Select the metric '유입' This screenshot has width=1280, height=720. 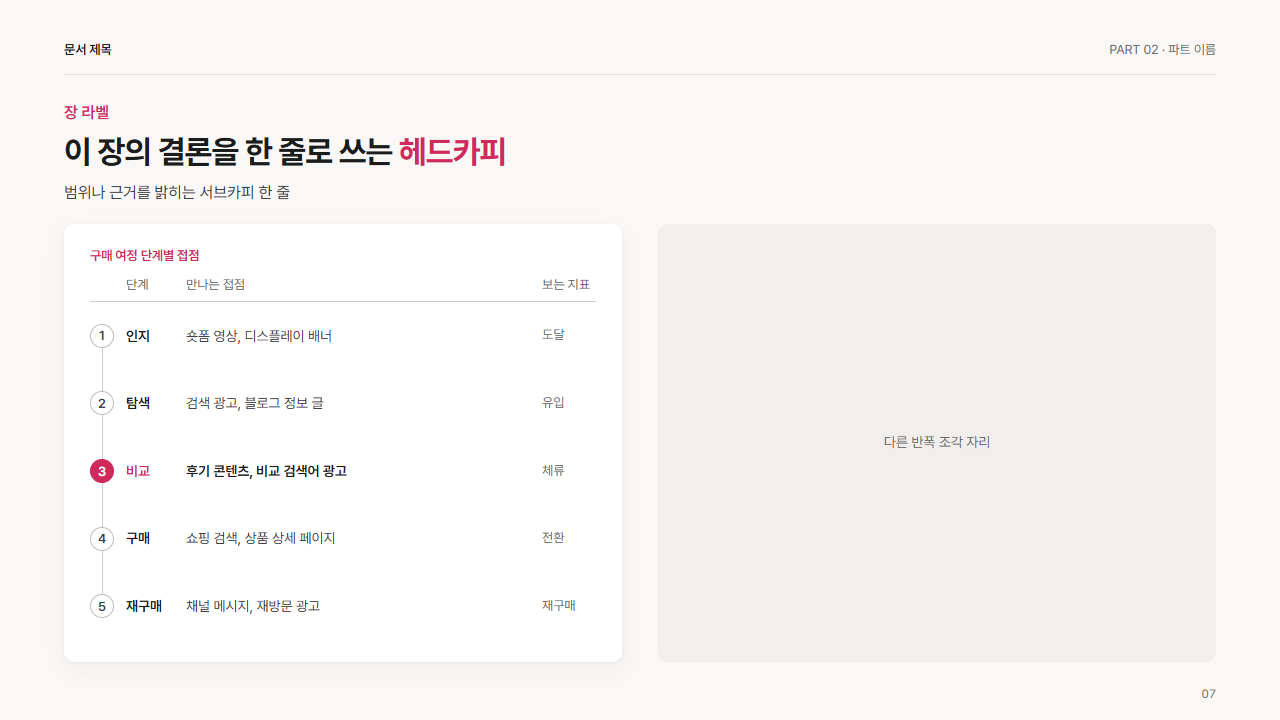[x=553, y=402]
